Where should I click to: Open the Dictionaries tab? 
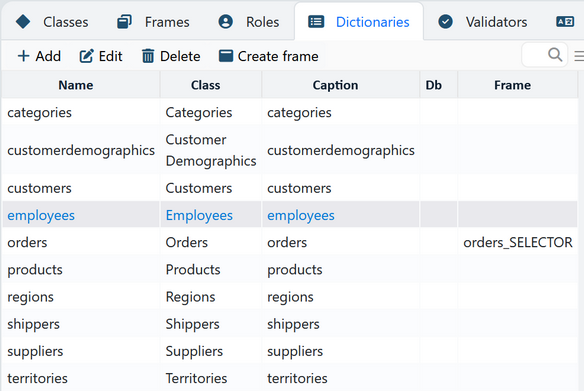[x=359, y=22]
